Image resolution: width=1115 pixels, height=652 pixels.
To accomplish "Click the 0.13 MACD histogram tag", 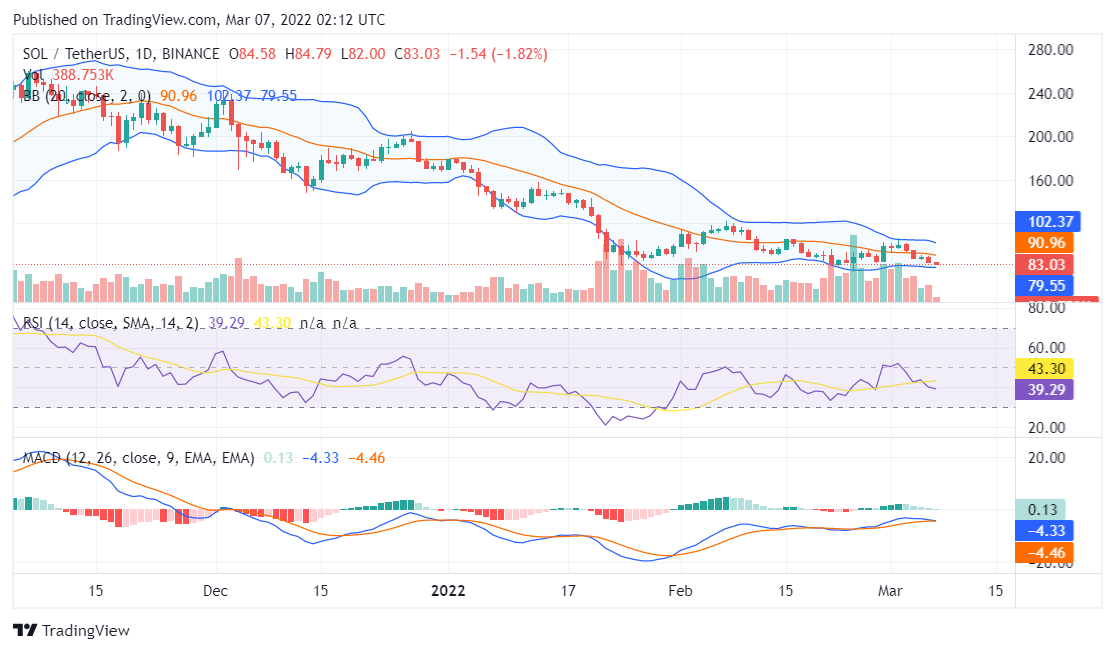I will pyautogui.click(x=1040, y=508).
